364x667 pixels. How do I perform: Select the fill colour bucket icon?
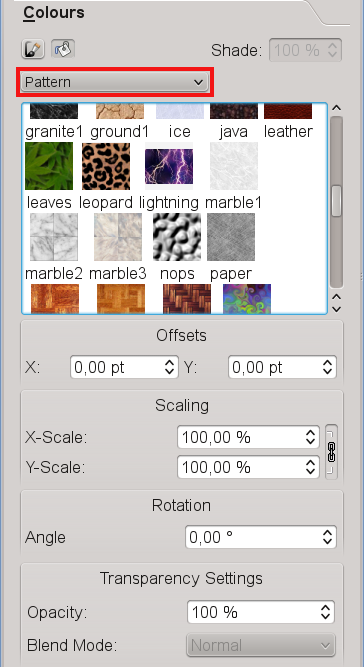coord(63,49)
